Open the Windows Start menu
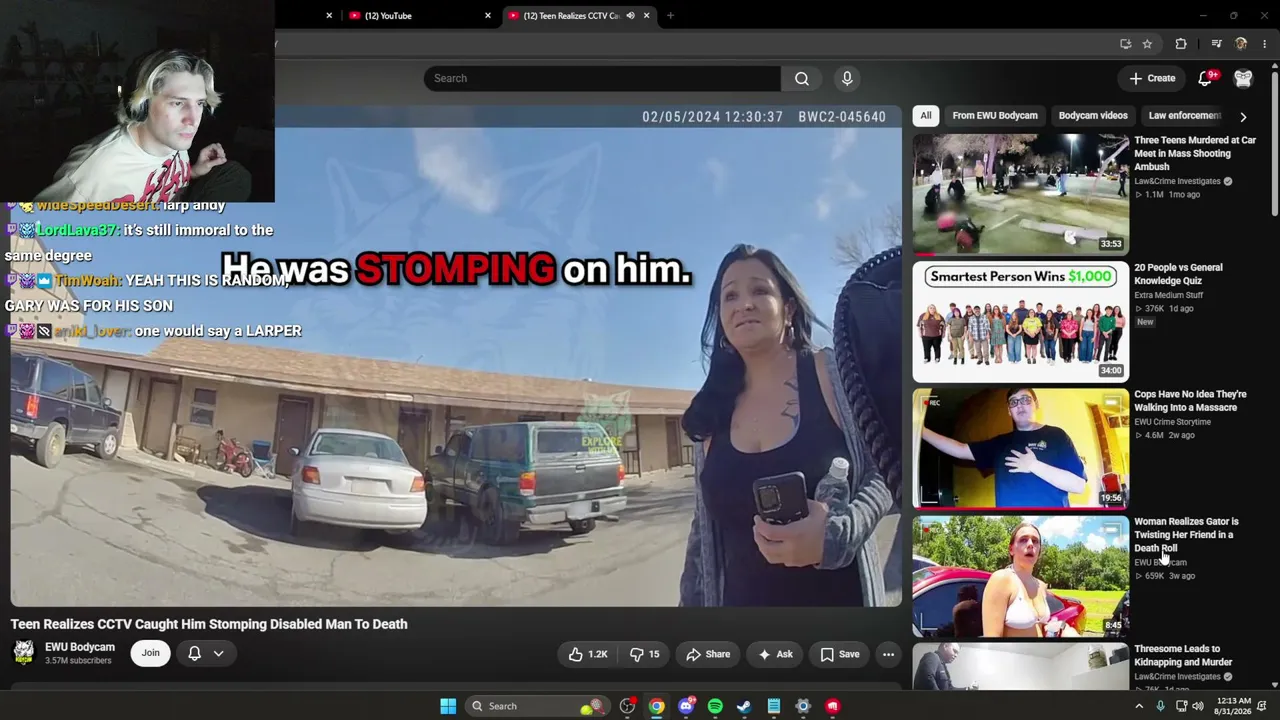Screen dimensions: 1280x720 click(448, 706)
